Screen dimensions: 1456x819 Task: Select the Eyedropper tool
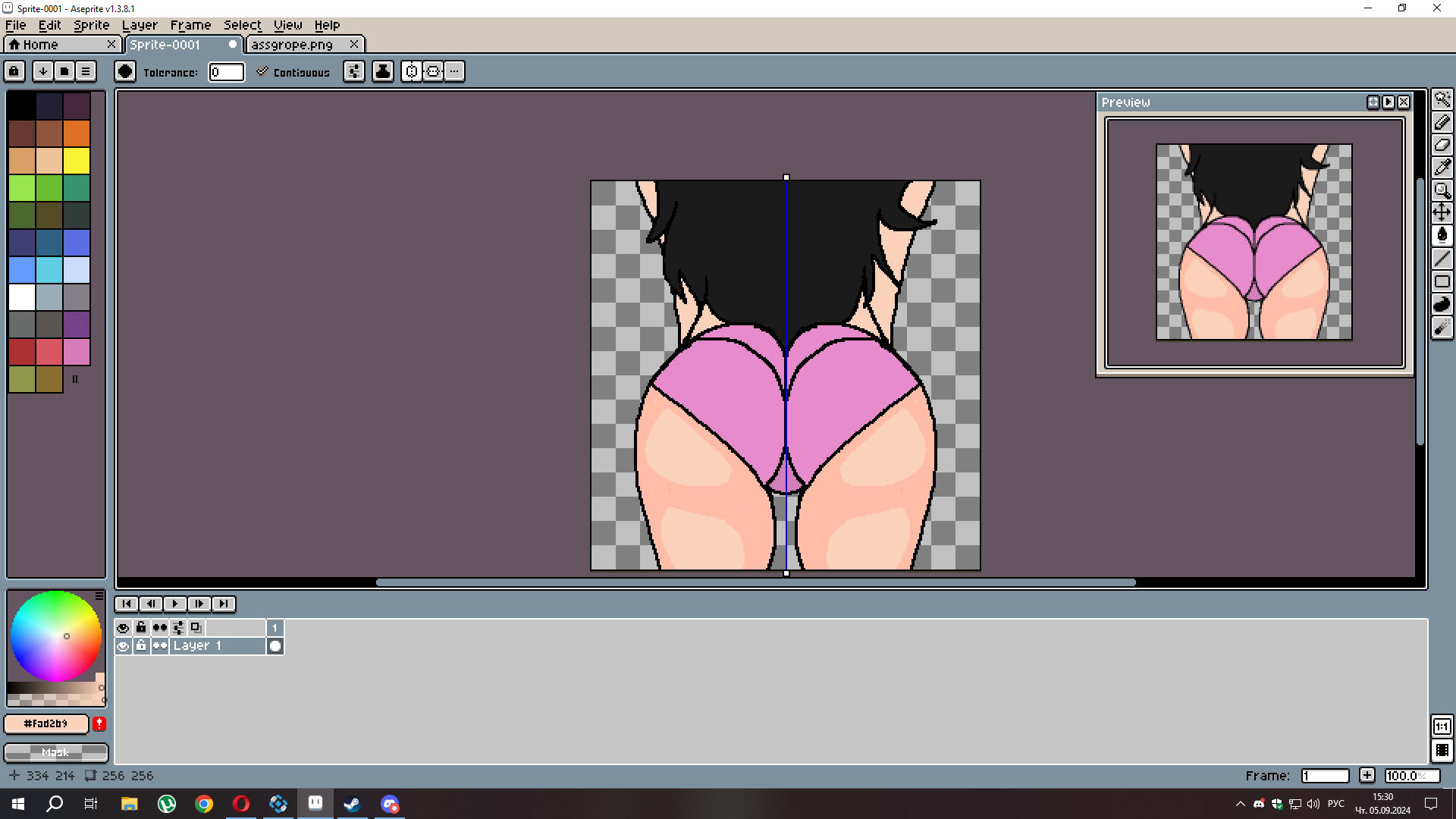1442,168
